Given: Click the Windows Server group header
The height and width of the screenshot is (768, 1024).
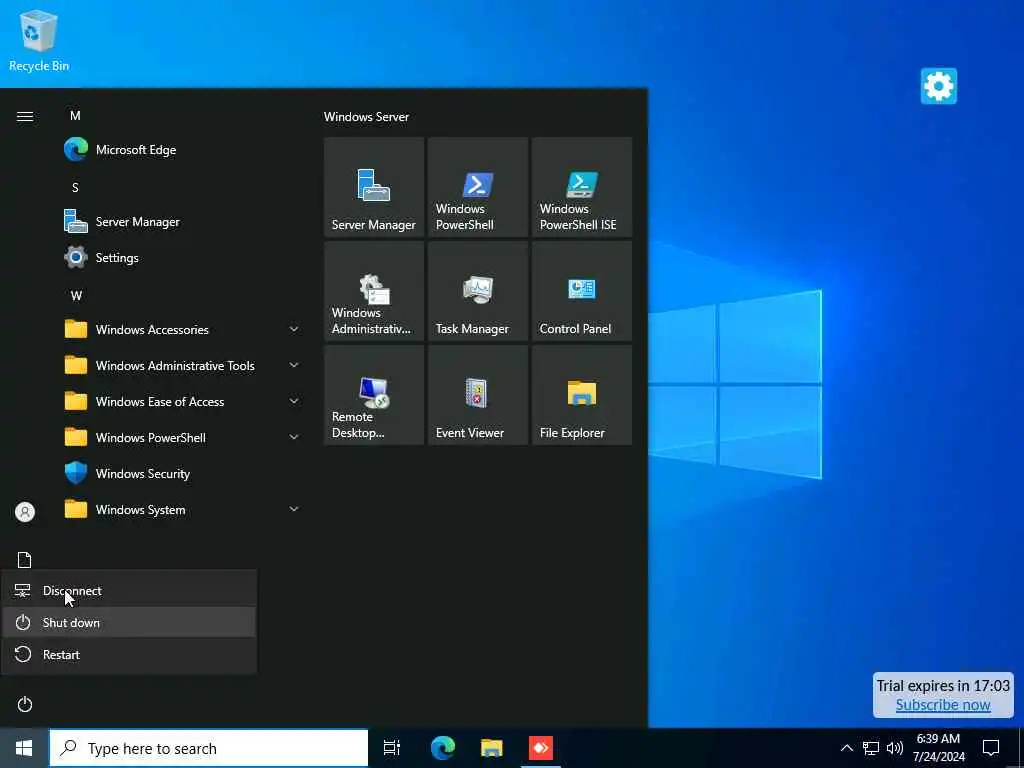Looking at the screenshot, I should coord(366,117).
